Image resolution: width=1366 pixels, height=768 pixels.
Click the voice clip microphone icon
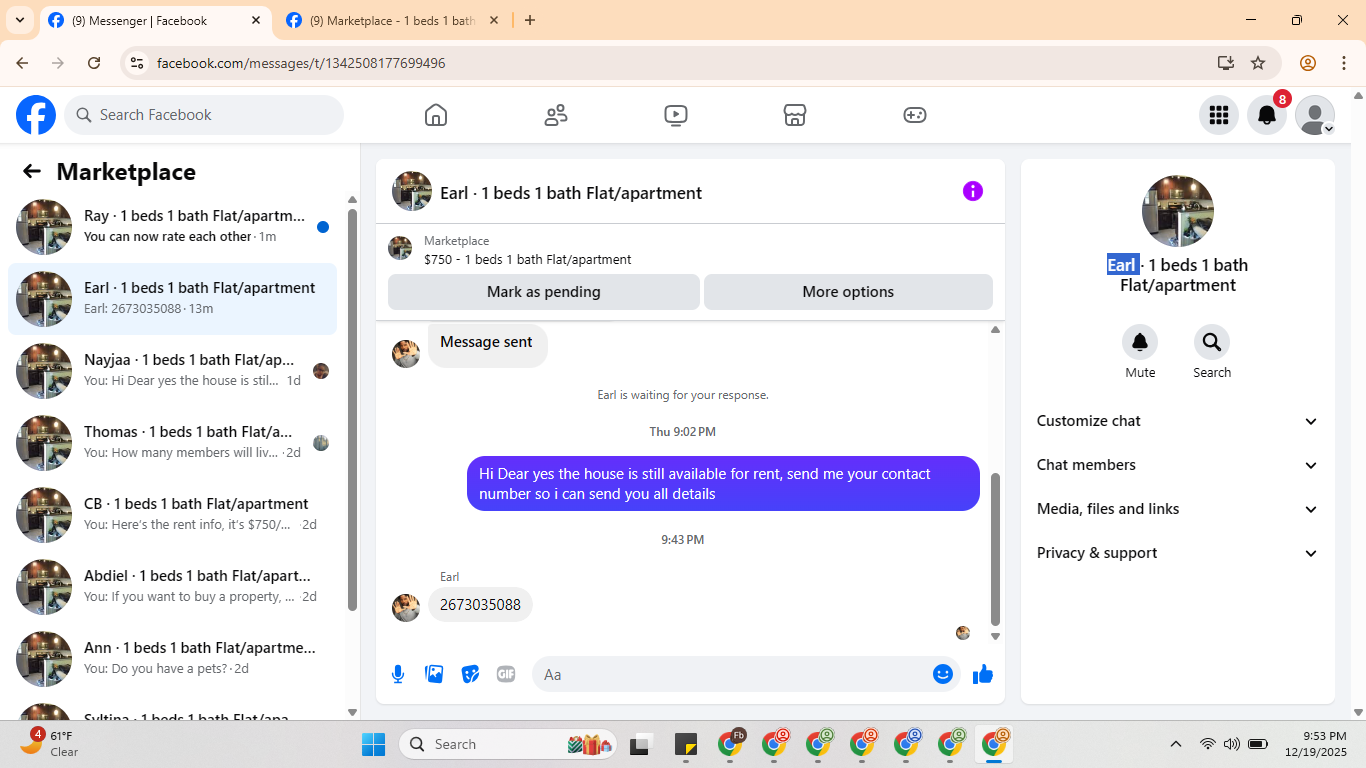(x=398, y=674)
